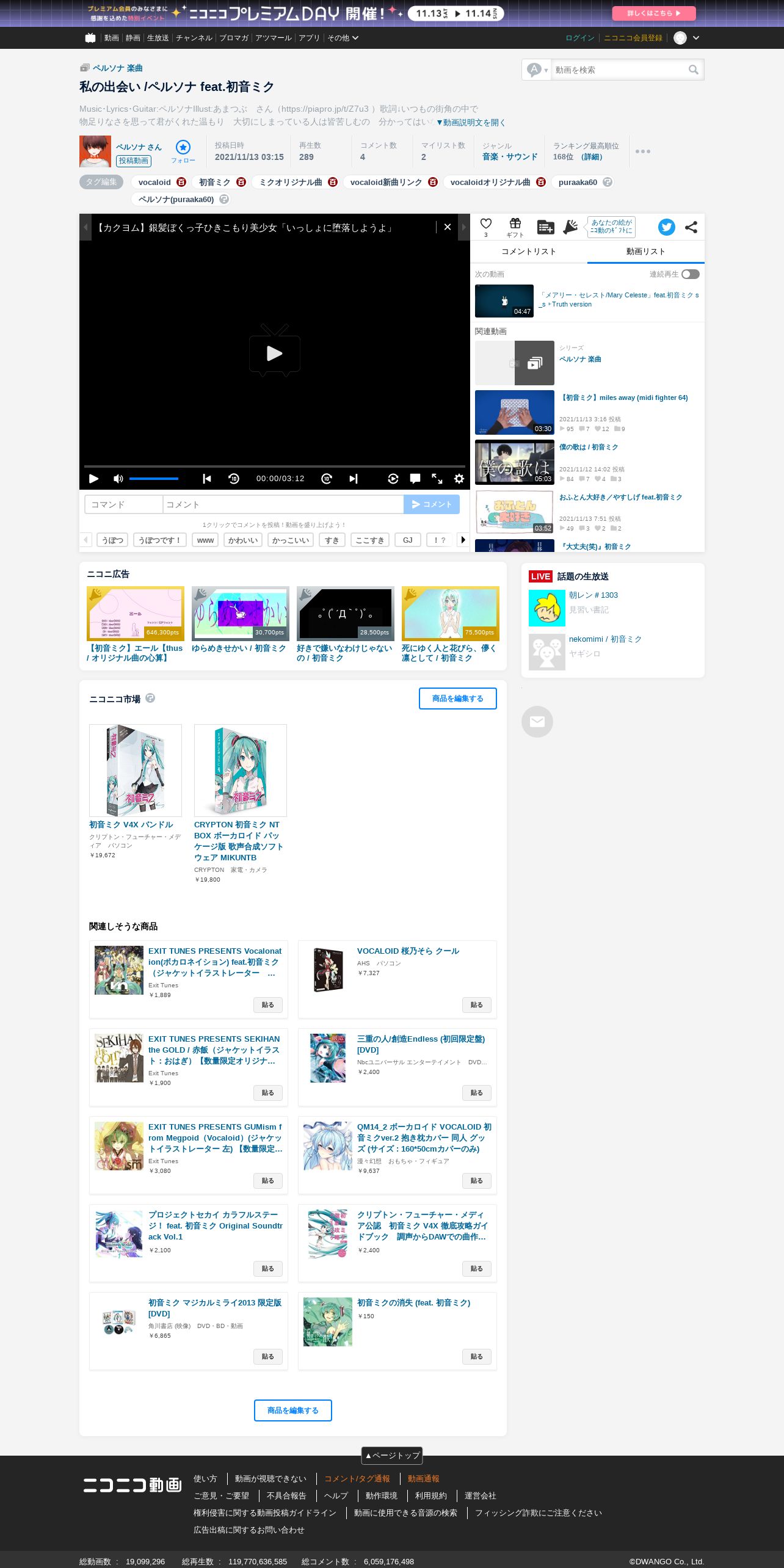Skip to previous video
The height and width of the screenshot is (1568, 784).
coord(207,479)
